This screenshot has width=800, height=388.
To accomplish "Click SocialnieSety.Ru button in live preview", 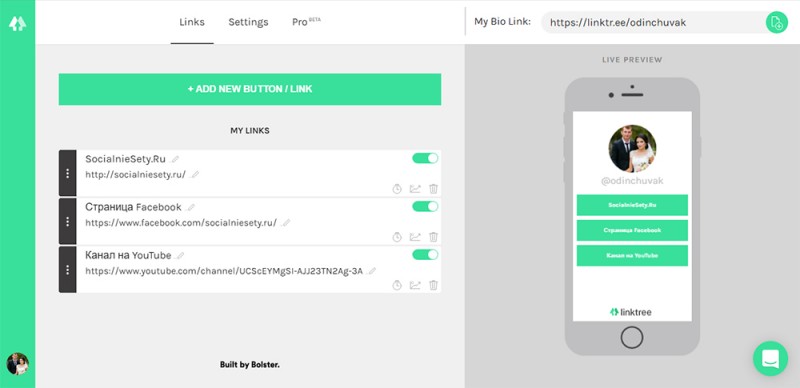I will 632,205.
